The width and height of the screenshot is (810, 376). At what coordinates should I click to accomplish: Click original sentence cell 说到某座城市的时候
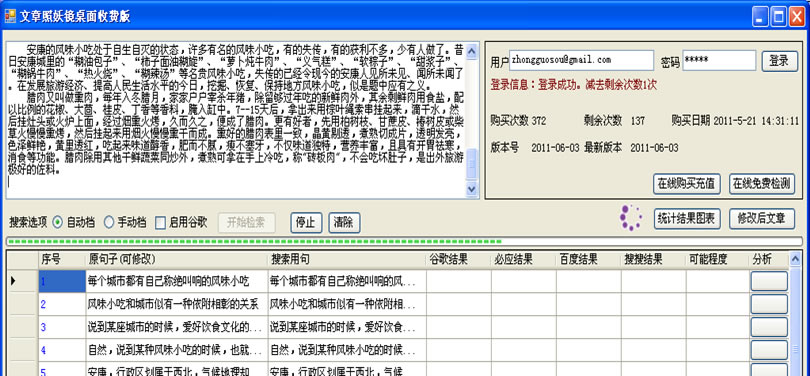click(x=177, y=327)
